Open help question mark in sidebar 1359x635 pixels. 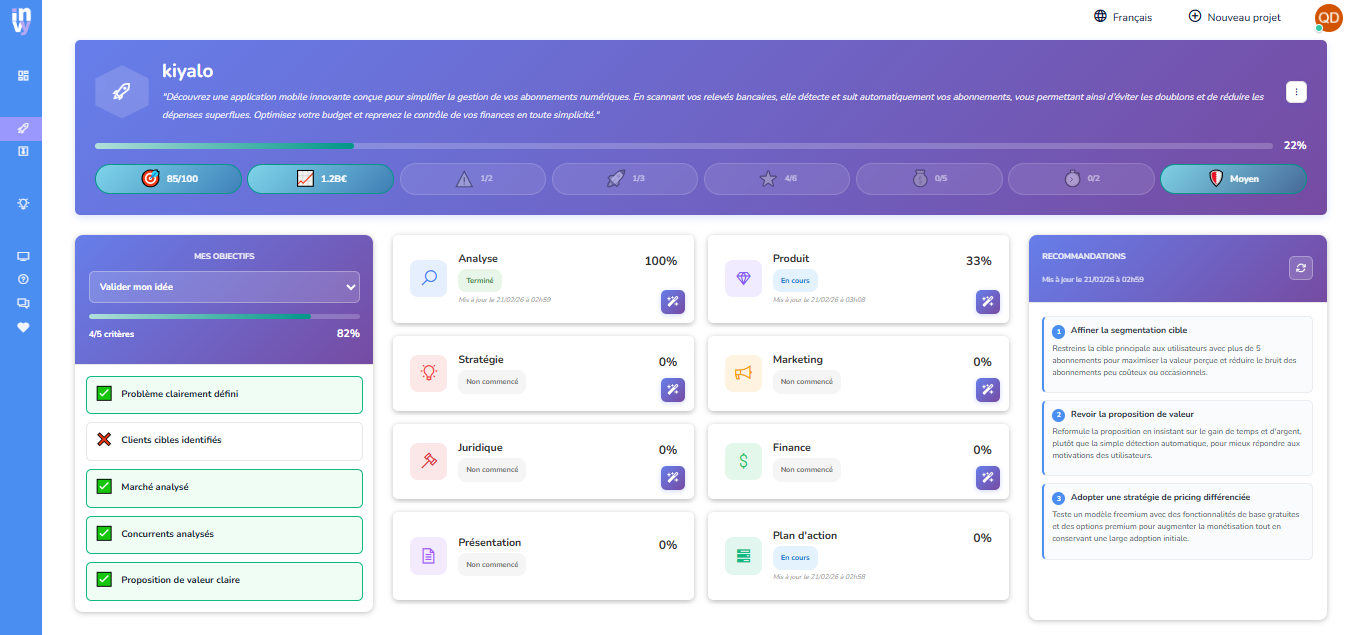coord(23,280)
